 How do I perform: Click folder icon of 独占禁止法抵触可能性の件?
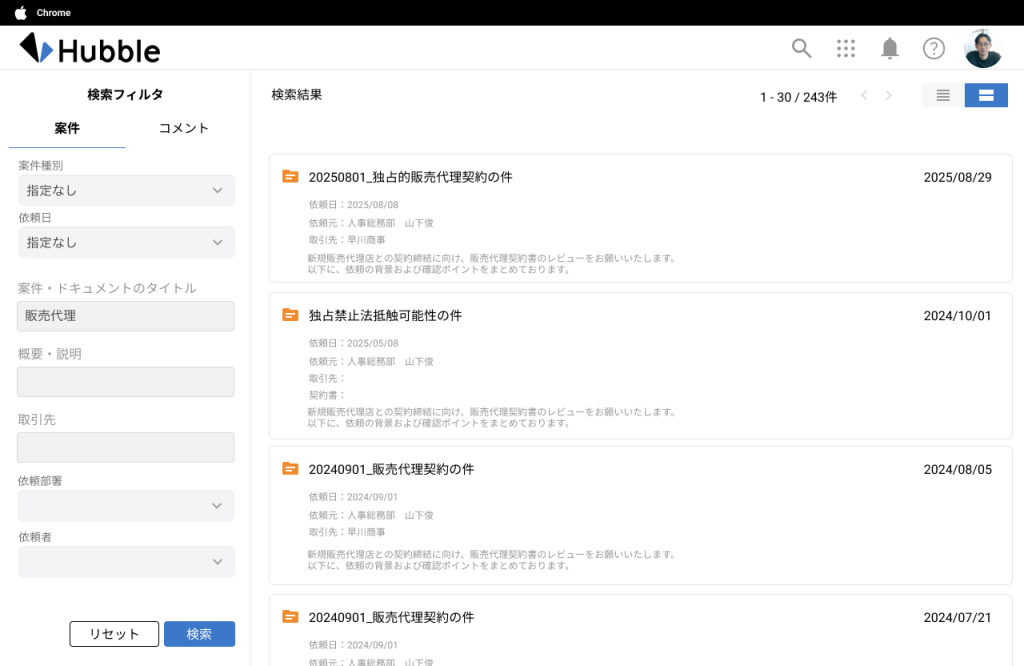coord(291,315)
